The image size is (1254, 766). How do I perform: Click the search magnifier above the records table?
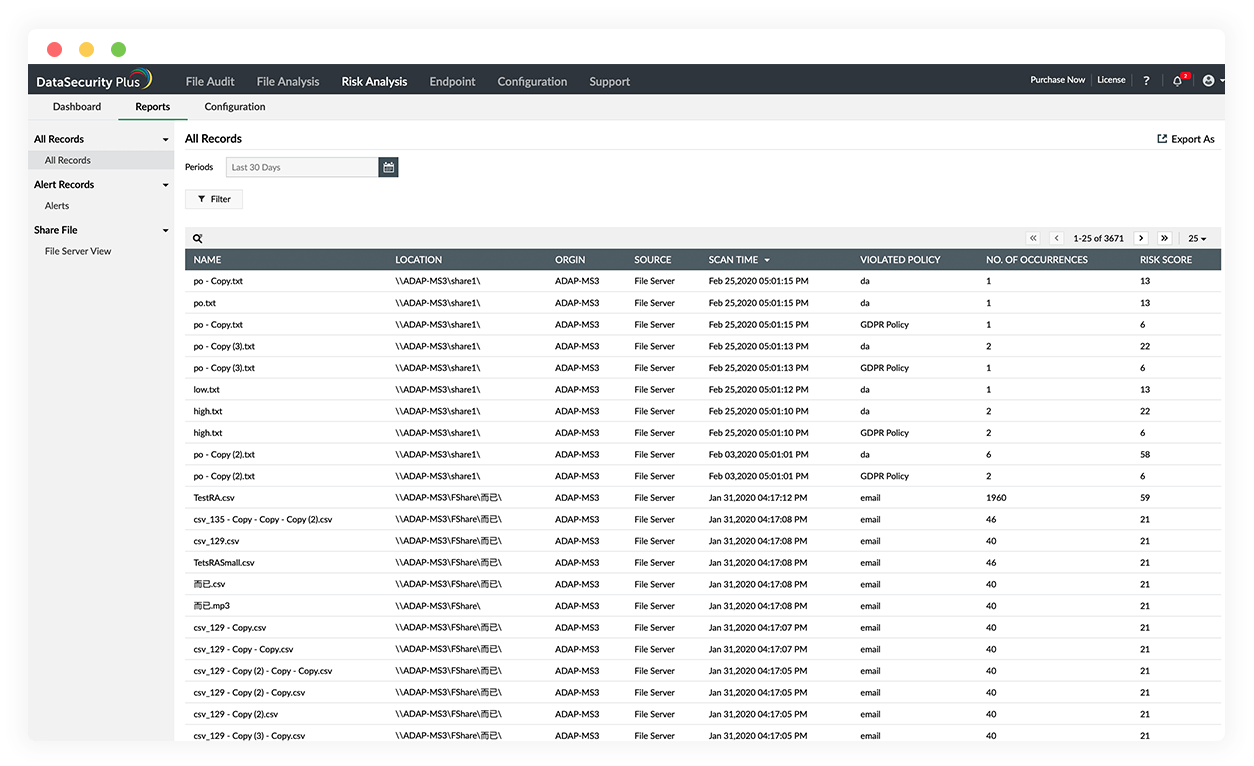[197, 238]
